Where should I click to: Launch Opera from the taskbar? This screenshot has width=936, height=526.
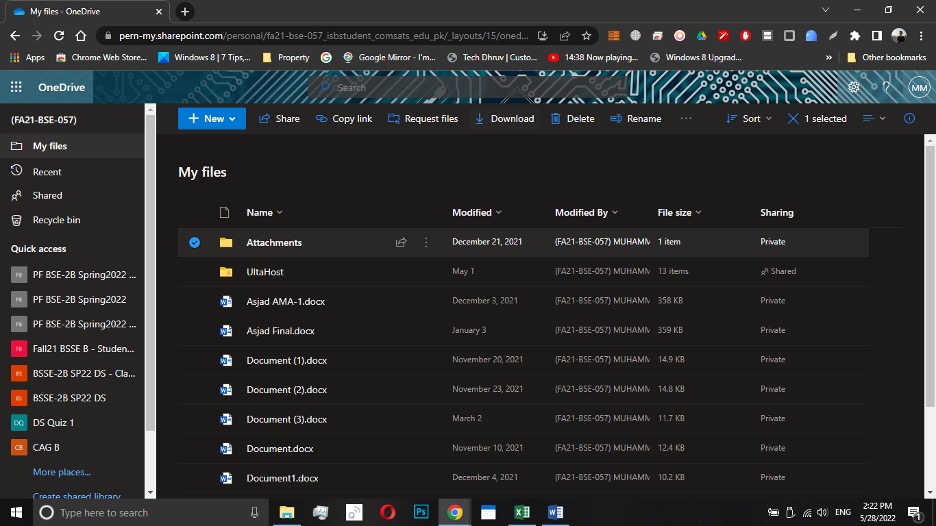(387, 512)
